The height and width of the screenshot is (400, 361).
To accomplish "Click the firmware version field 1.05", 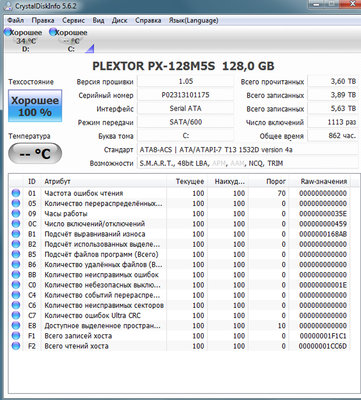I will (186, 82).
